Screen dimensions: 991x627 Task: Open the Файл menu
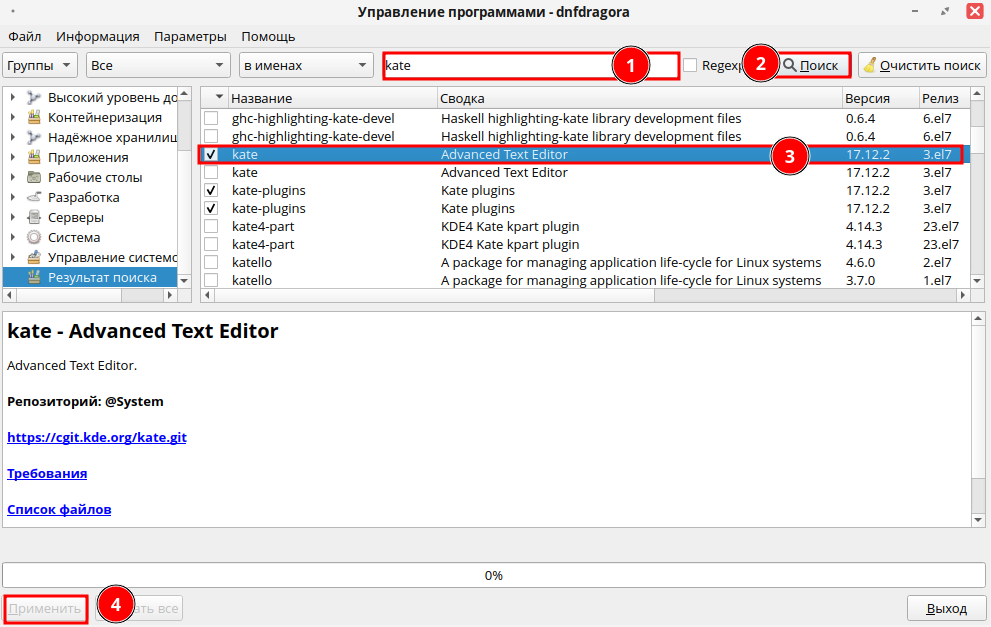coord(24,37)
